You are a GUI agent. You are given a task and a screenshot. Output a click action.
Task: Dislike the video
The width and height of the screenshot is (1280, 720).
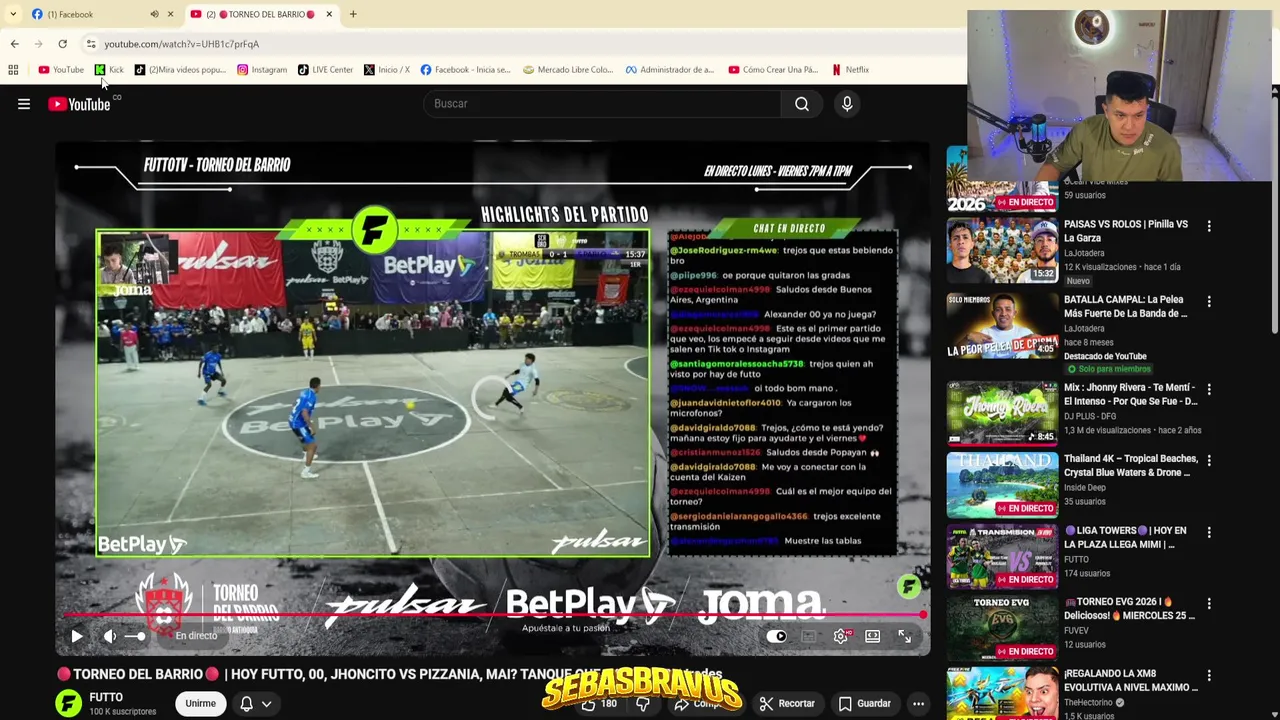pyautogui.click(x=643, y=704)
